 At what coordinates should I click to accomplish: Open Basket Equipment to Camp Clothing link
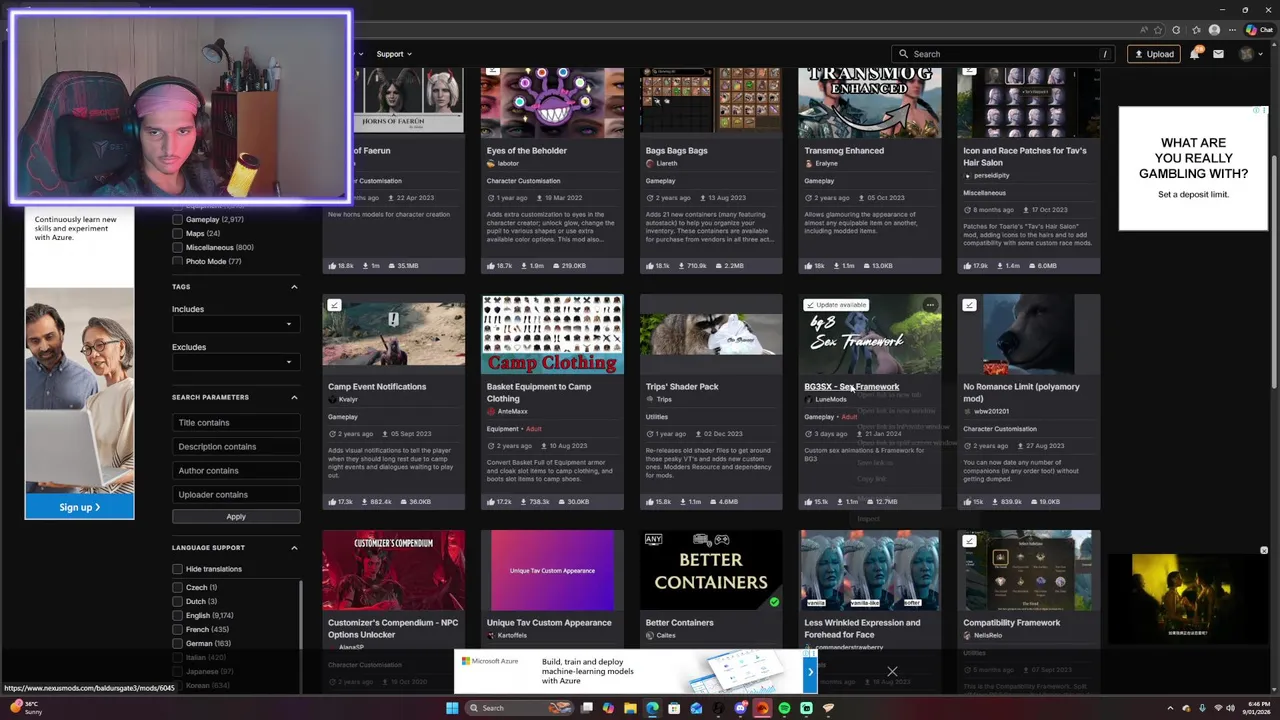(x=539, y=392)
